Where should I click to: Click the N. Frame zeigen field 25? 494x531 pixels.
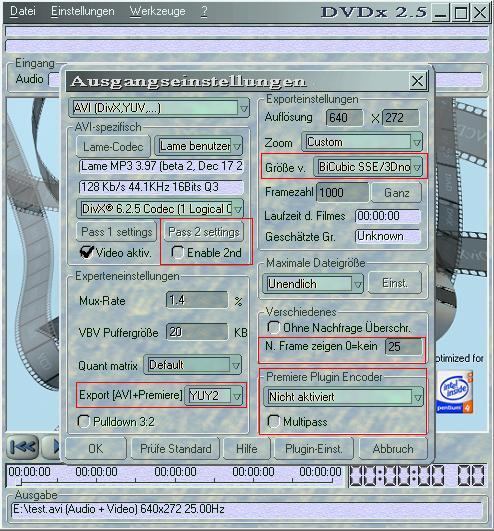point(404,346)
